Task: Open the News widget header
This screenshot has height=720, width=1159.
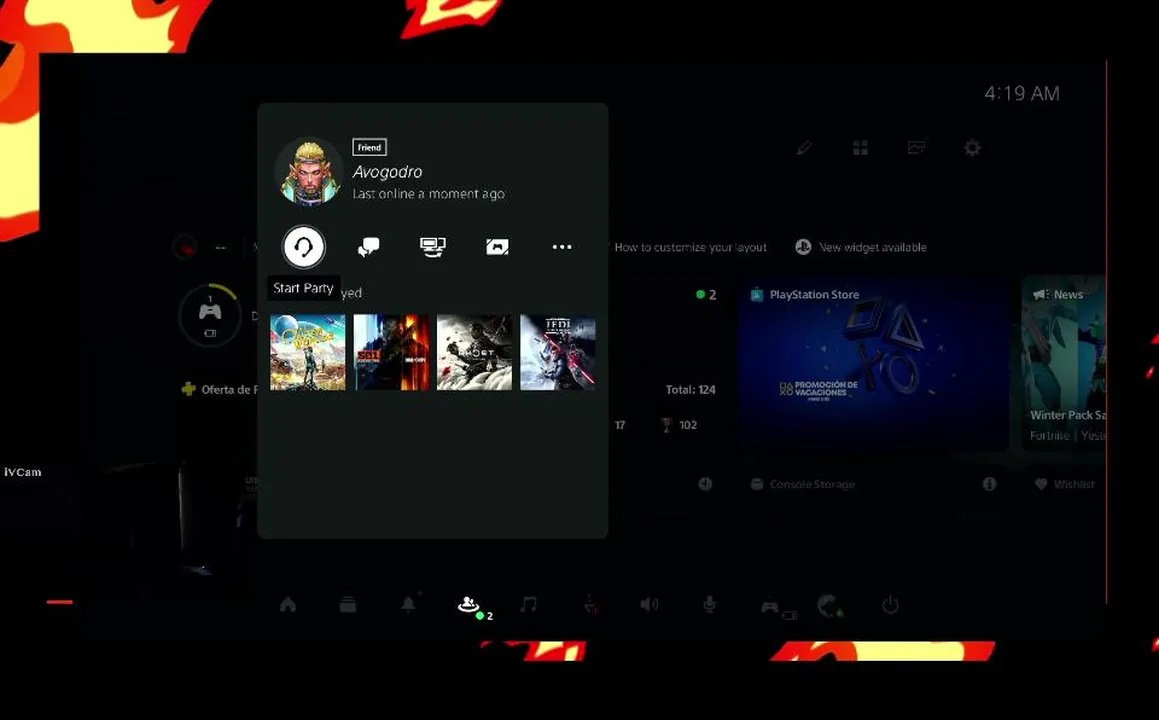Action: tap(1058, 294)
